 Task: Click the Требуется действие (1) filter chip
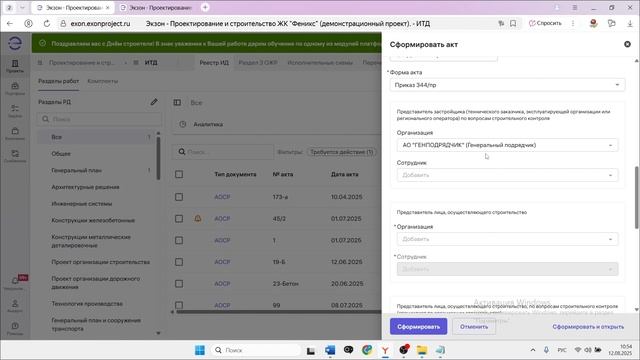coord(342,152)
